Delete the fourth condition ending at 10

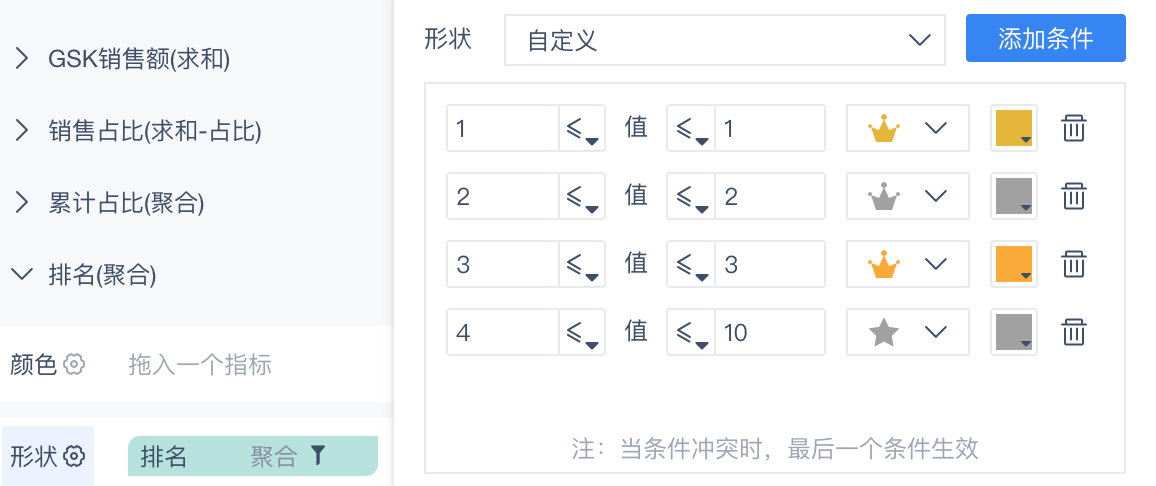pyautogui.click(x=1073, y=332)
